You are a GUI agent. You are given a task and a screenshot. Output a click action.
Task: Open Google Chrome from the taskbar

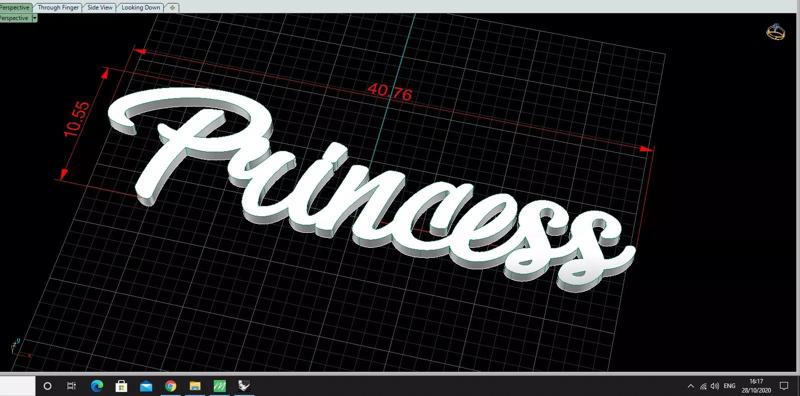pyautogui.click(x=170, y=386)
